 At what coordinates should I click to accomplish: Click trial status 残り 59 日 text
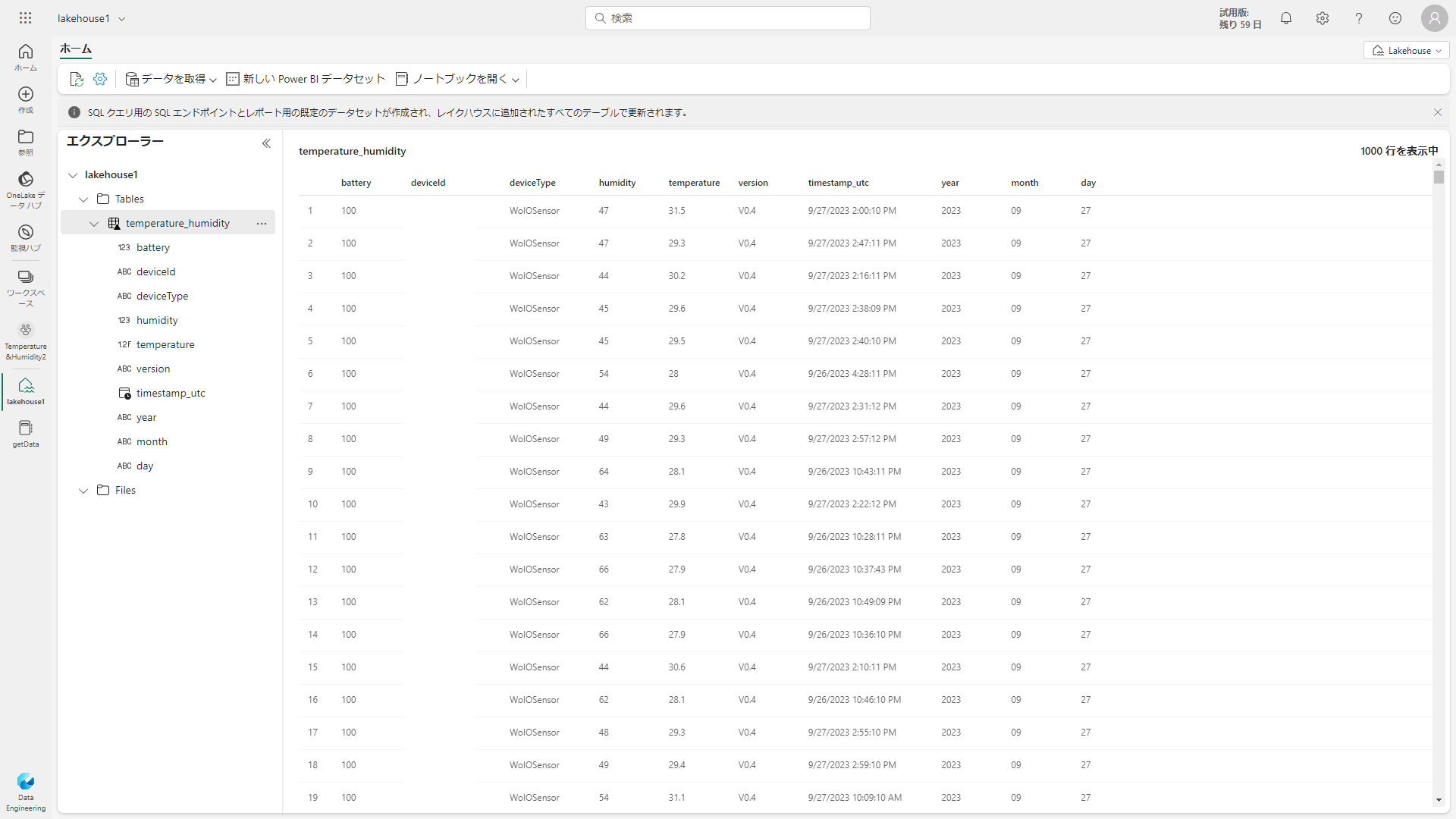click(1240, 24)
